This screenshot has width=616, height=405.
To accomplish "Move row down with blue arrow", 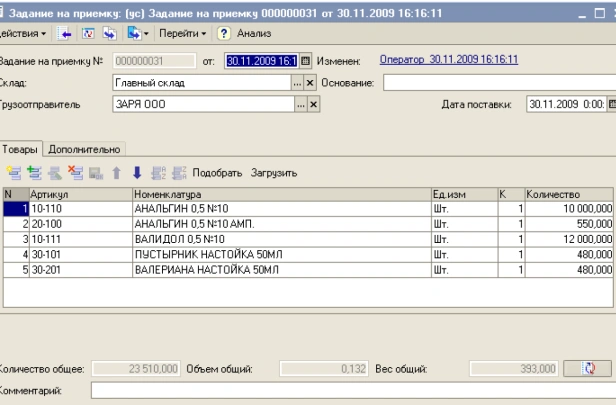I will coord(137,173).
